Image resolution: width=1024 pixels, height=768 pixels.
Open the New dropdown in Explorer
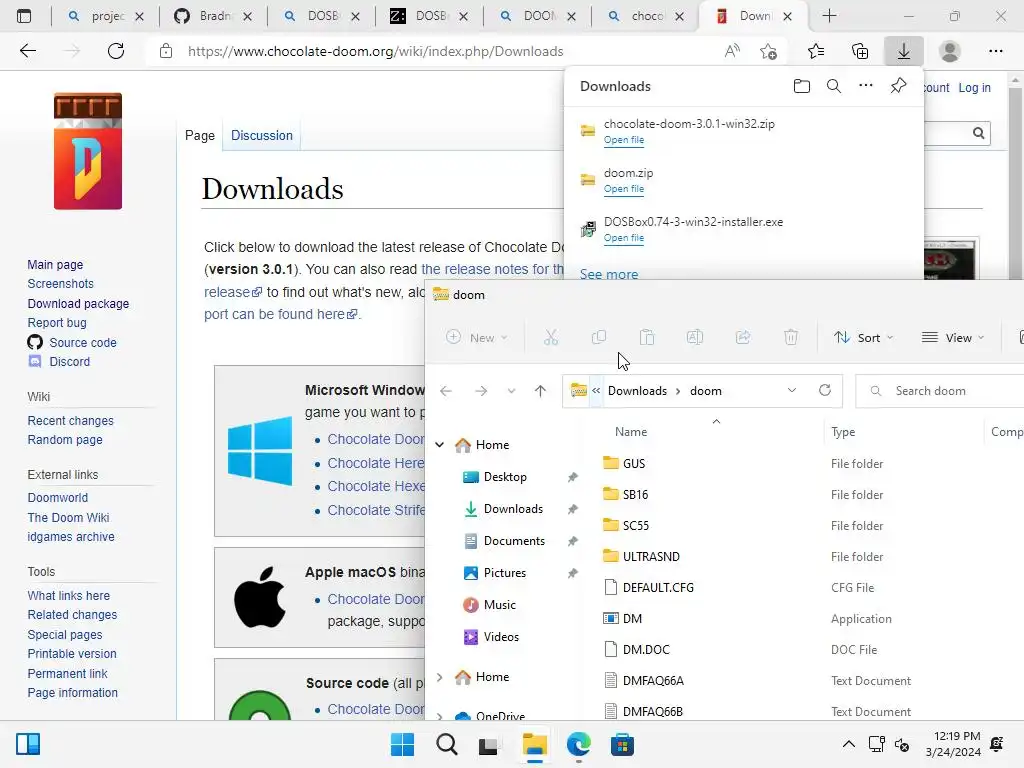point(476,337)
